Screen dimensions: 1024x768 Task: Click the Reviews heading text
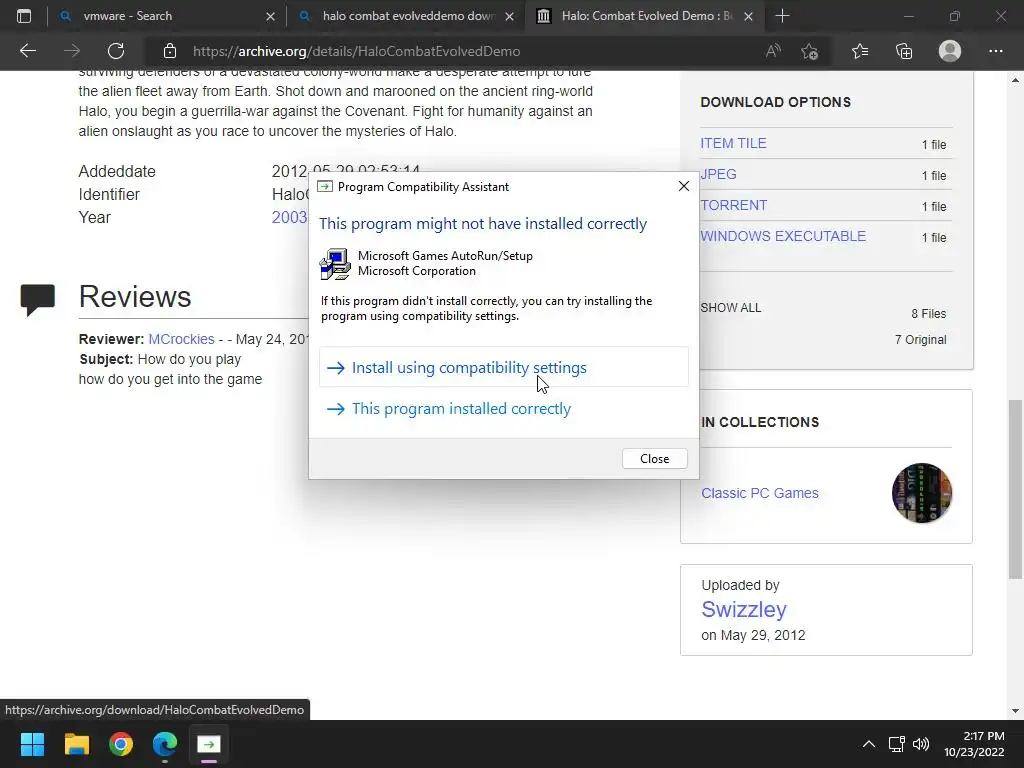[x=135, y=296]
